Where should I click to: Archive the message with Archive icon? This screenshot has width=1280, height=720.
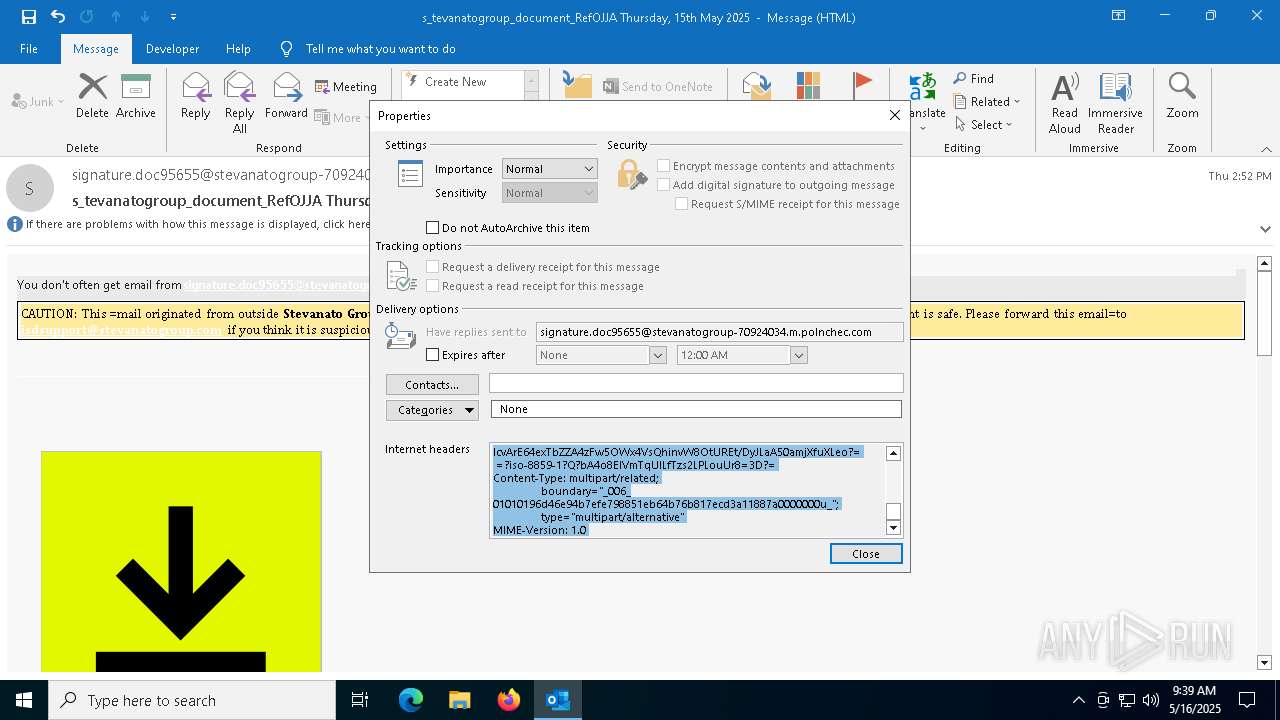[x=136, y=96]
